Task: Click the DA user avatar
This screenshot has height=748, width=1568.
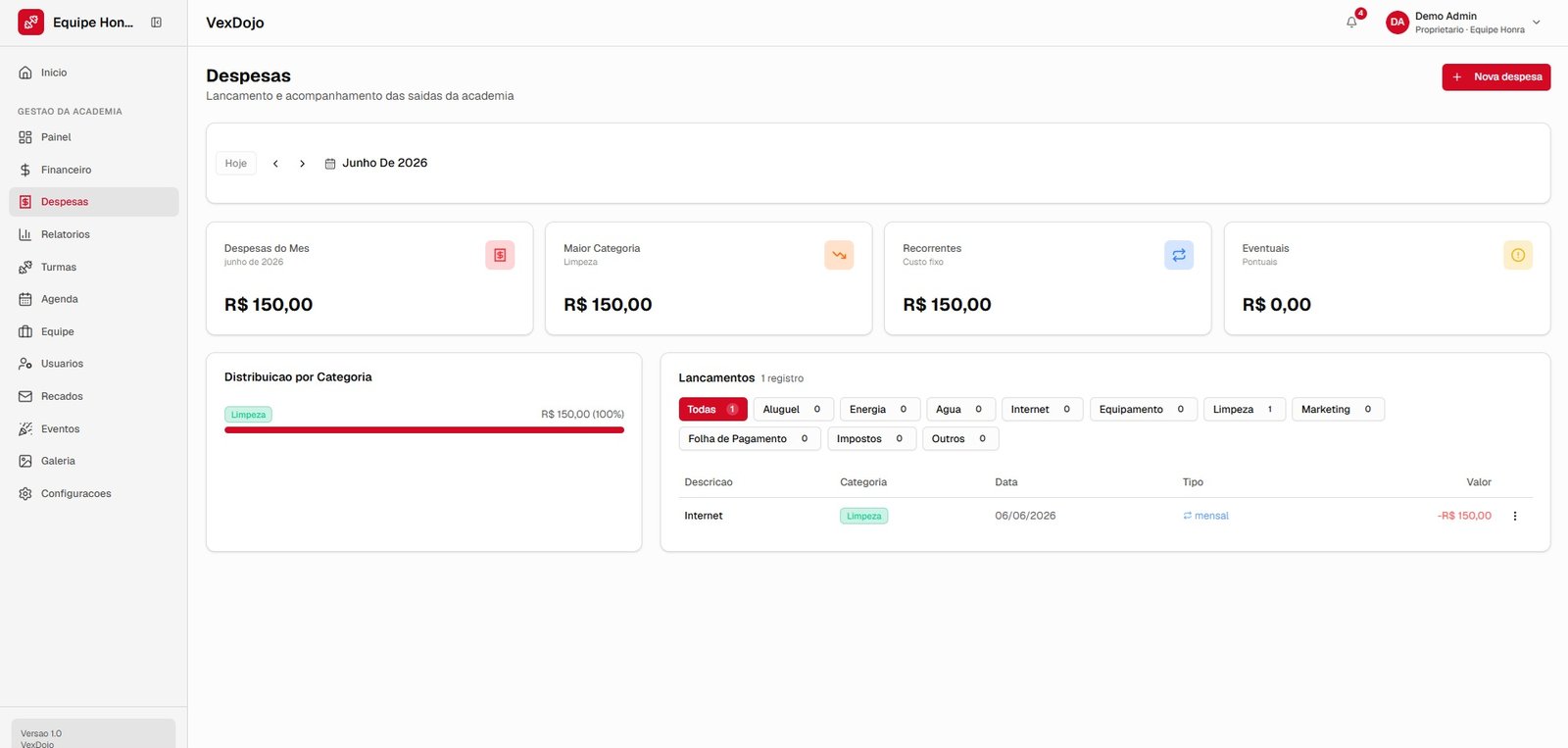Action: 1397,22
